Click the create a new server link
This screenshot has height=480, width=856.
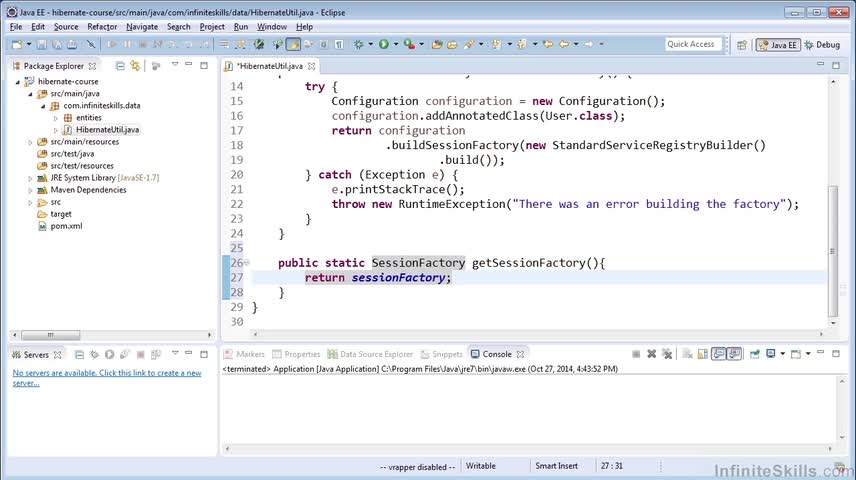[x=107, y=378]
